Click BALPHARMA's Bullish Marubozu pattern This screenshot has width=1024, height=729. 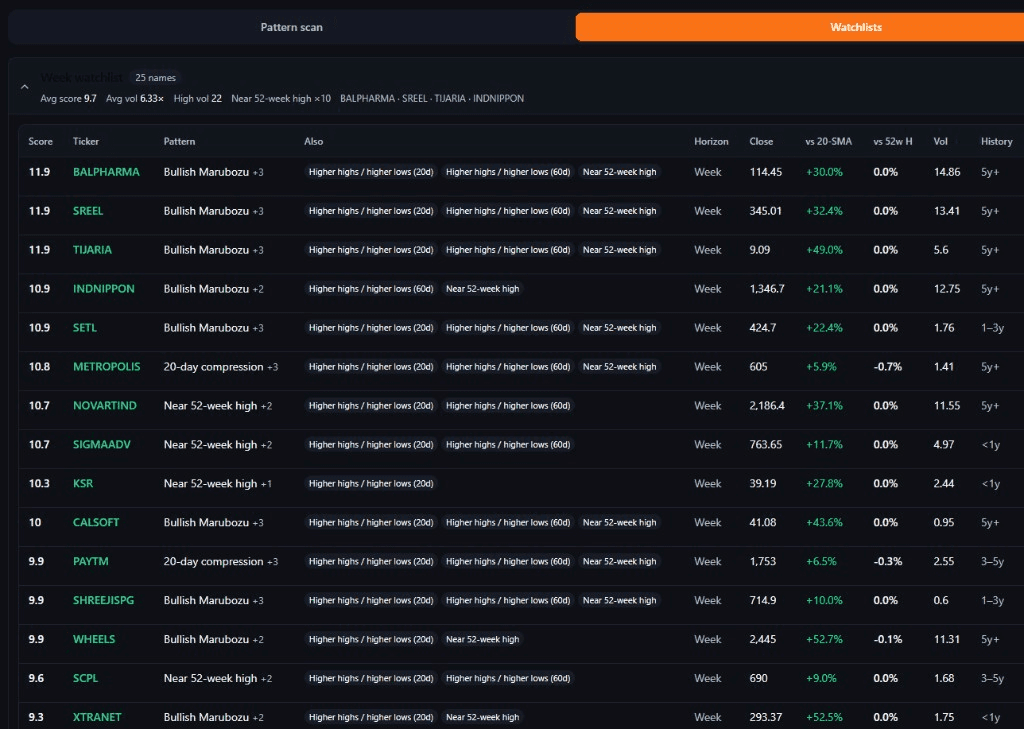pyautogui.click(x=206, y=172)
